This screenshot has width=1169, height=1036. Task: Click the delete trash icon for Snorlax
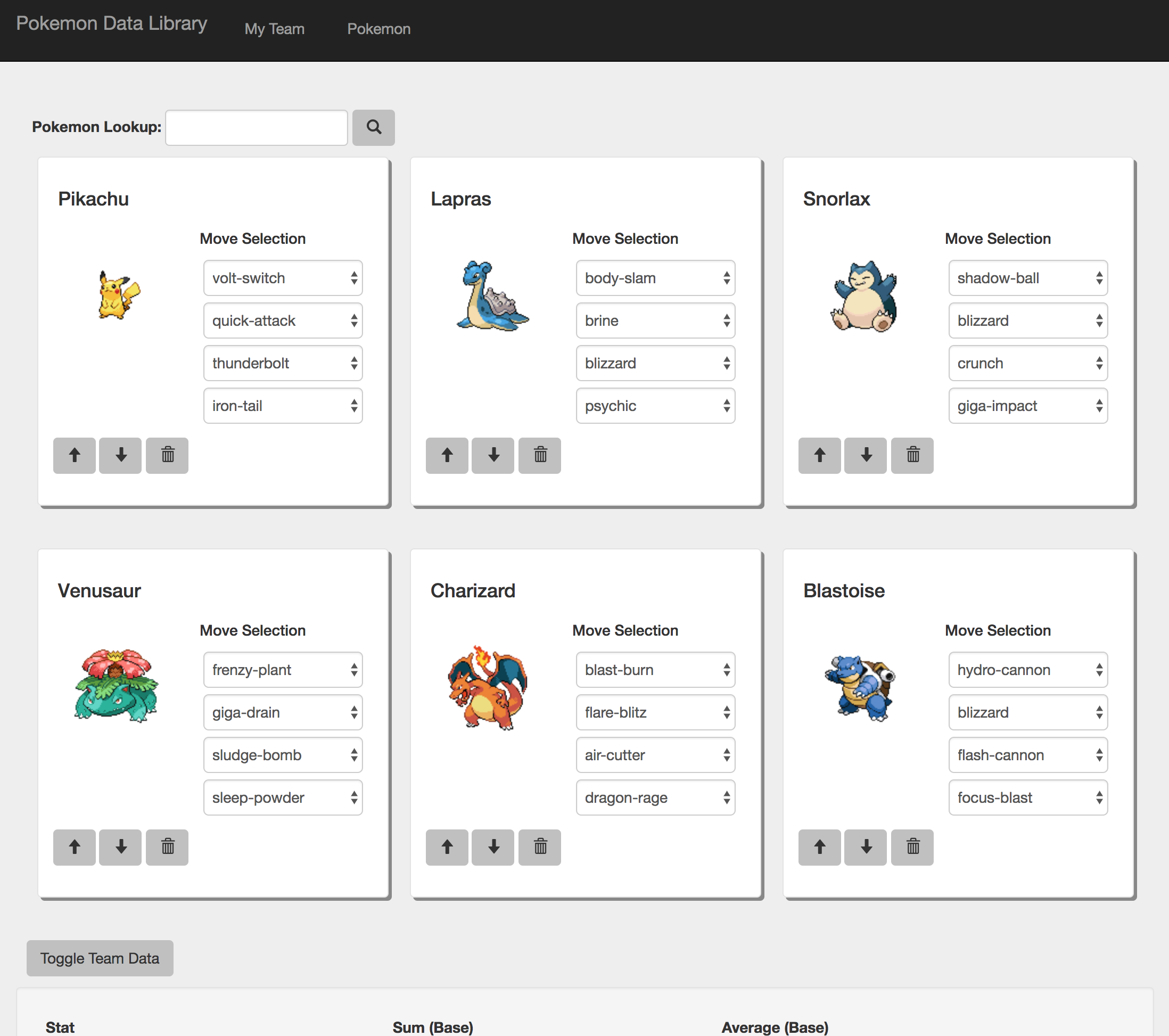[912, 455]
